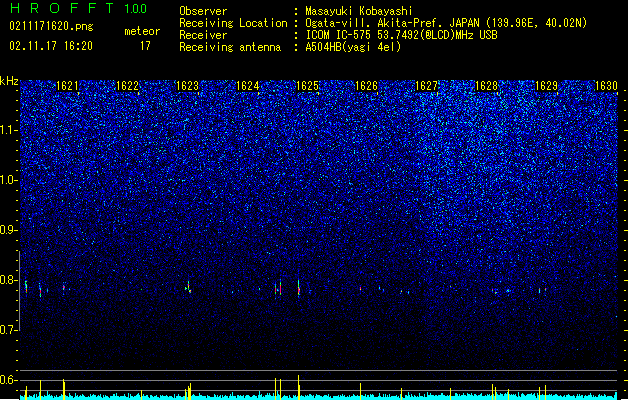Click the 0.6 kHz axis label

pos(9,380)
